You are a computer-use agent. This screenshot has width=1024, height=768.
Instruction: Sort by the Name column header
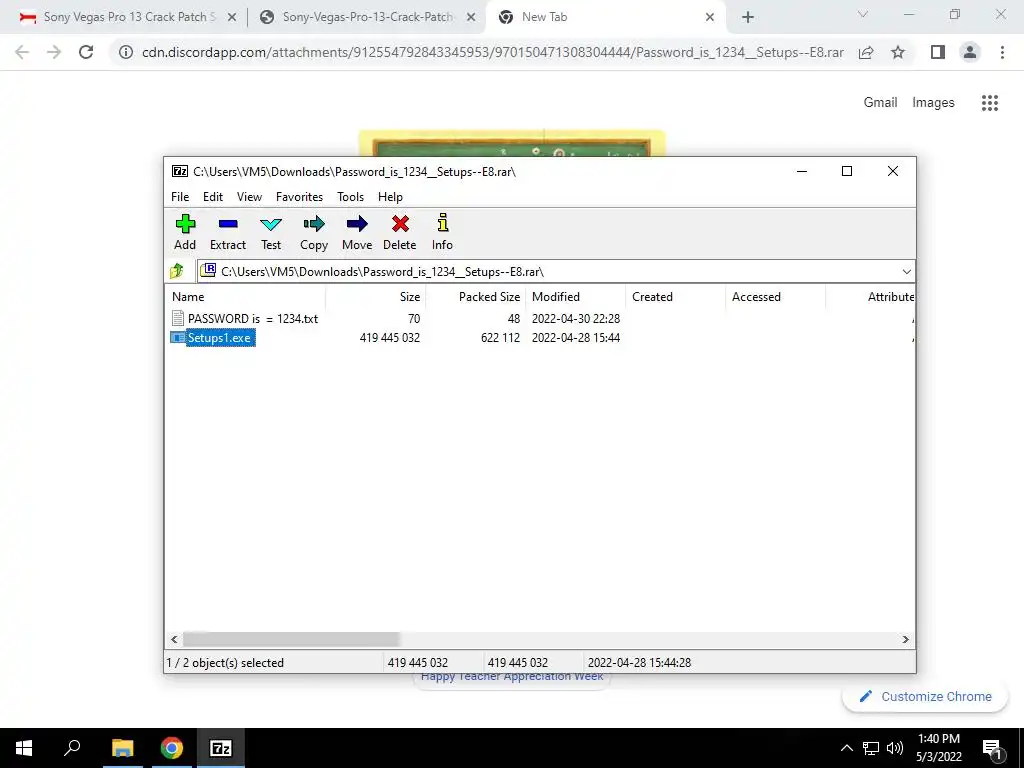tap(245, 296)
